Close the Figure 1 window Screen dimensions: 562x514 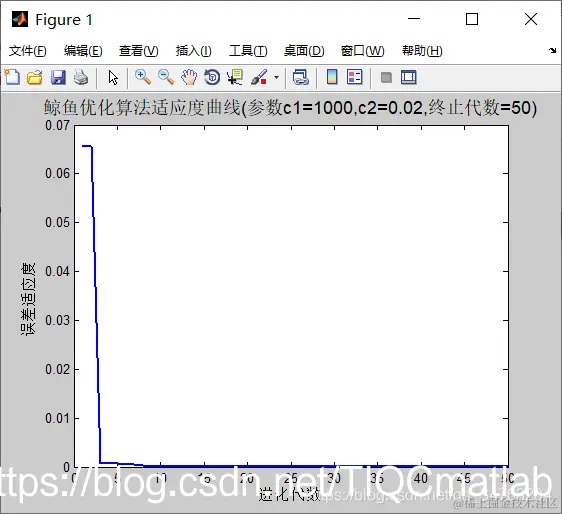click(x=531, y=19)
